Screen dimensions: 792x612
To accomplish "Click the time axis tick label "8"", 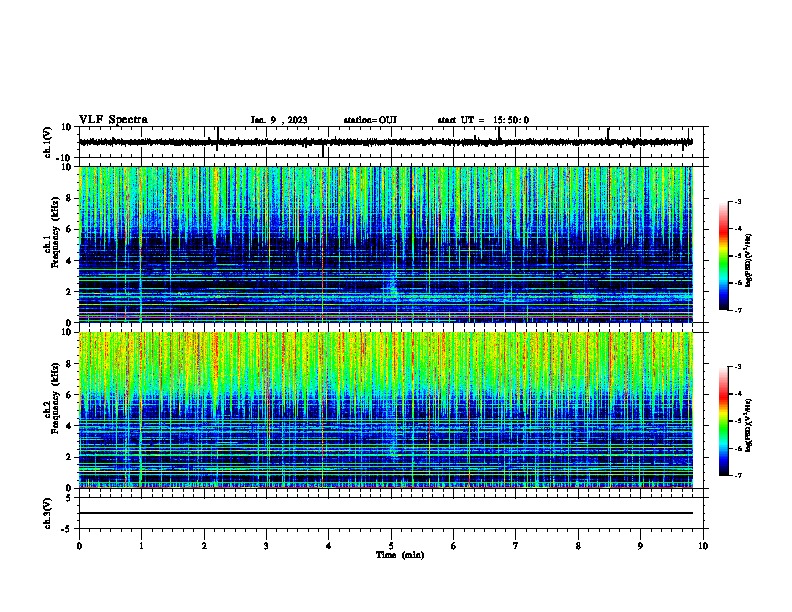I will pos(578,546).
